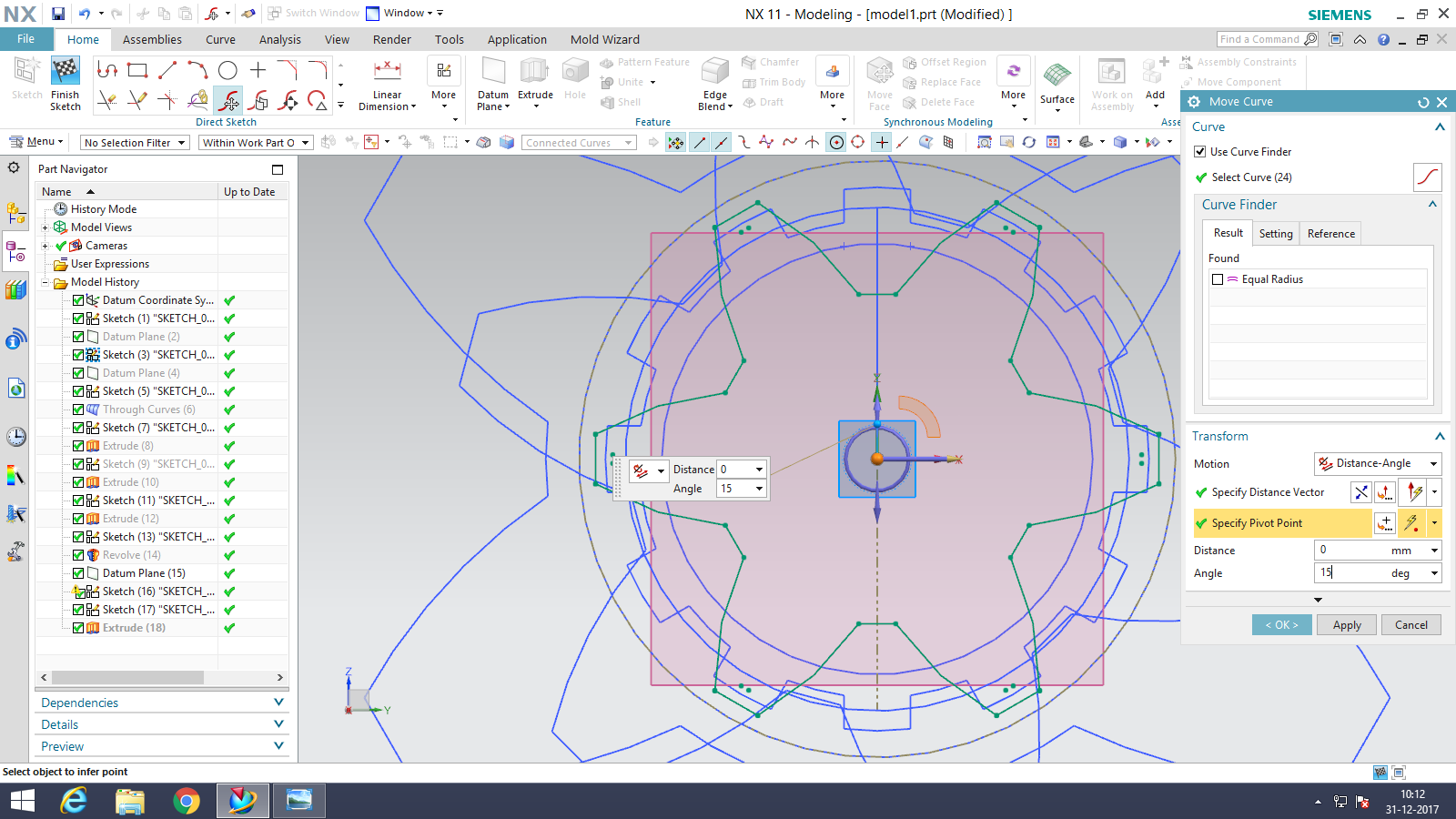Screen dimensions: 1456x819
Task: Open Part Navigator settings gear
Action: (x=14, y=167)
